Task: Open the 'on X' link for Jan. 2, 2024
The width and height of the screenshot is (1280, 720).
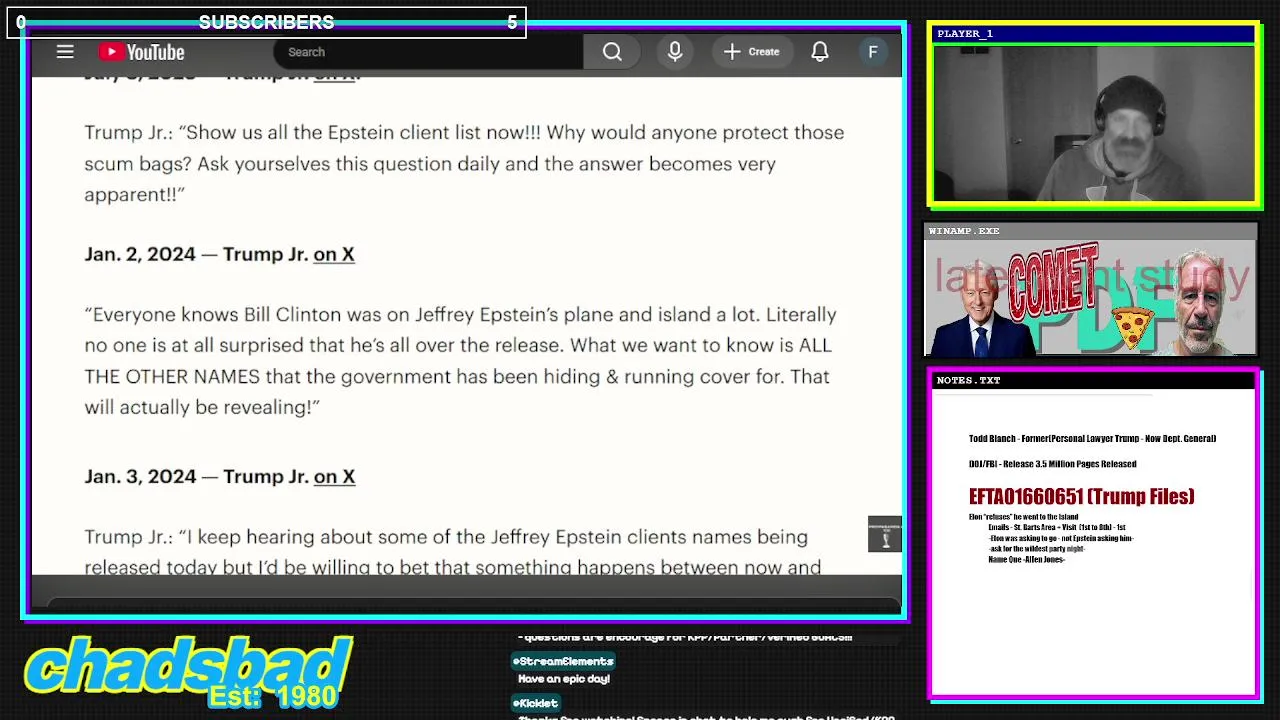Action: [x=334, y=254]
